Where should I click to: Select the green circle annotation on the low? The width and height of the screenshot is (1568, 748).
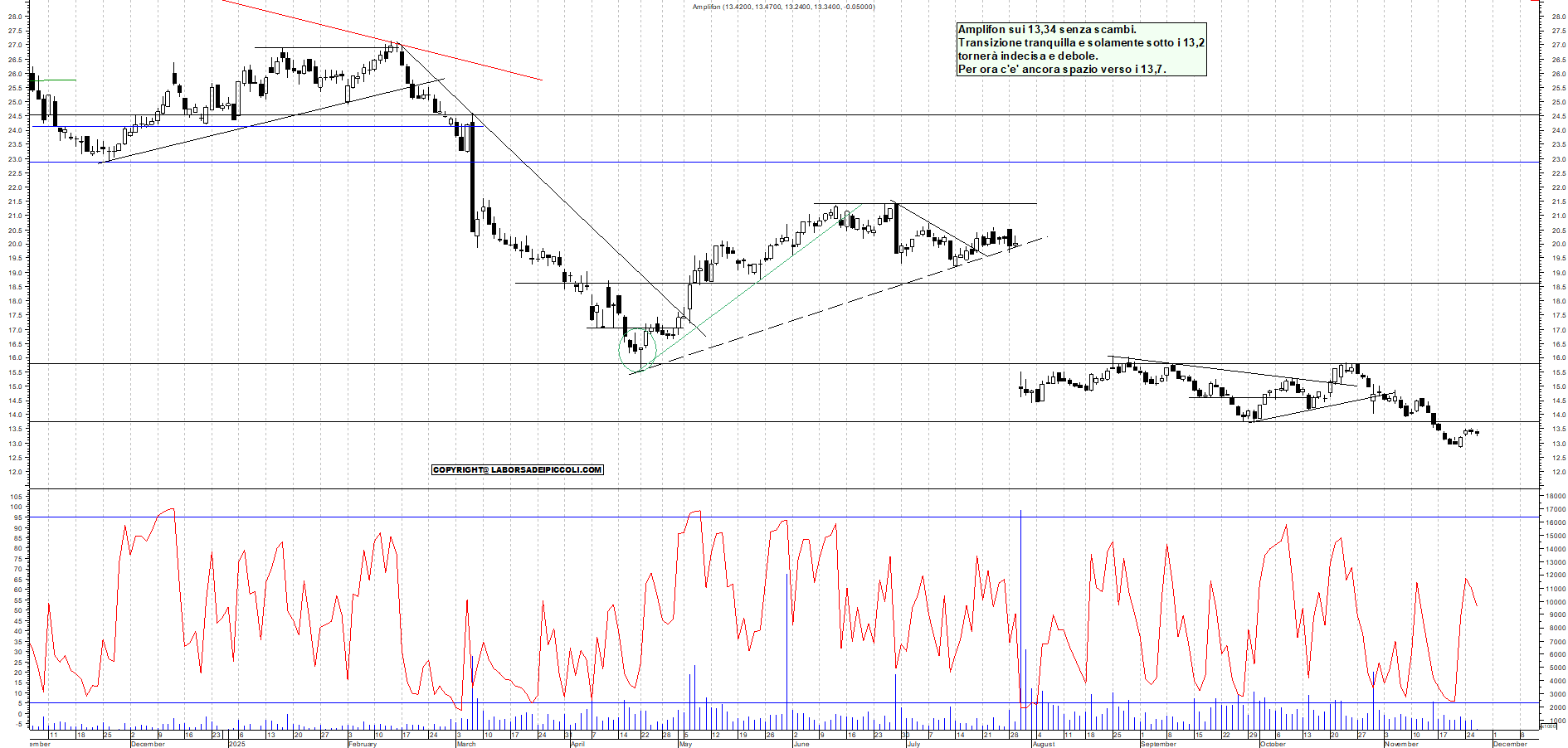tap(639, 350)
